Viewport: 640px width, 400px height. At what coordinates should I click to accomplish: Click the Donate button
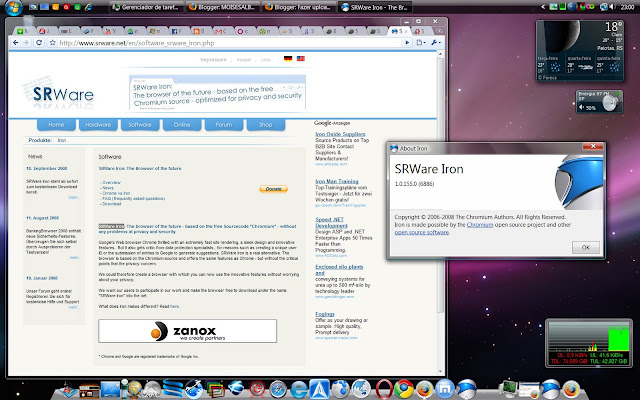tap(273, 189)
